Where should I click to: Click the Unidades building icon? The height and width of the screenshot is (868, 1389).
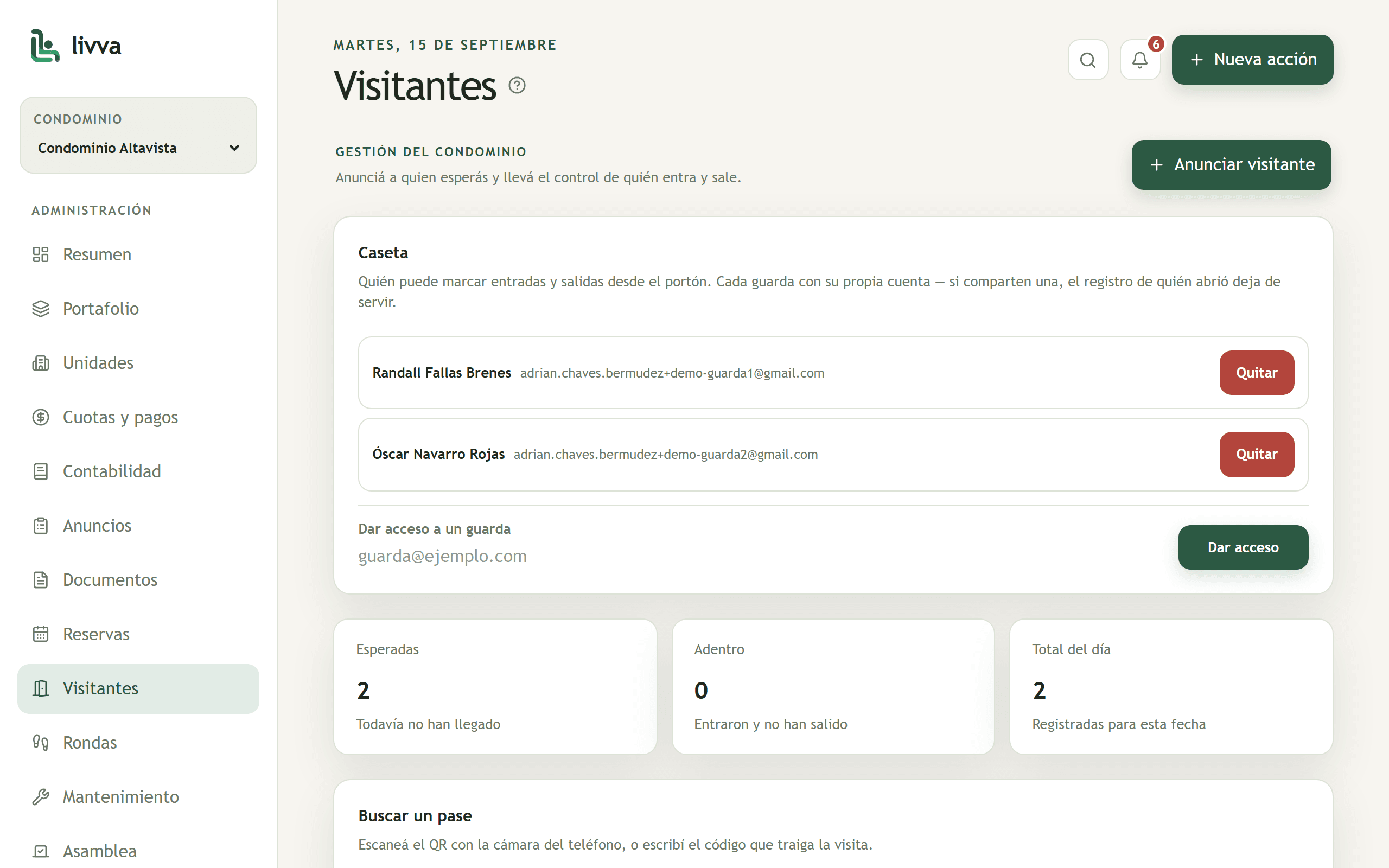point(41,363)
